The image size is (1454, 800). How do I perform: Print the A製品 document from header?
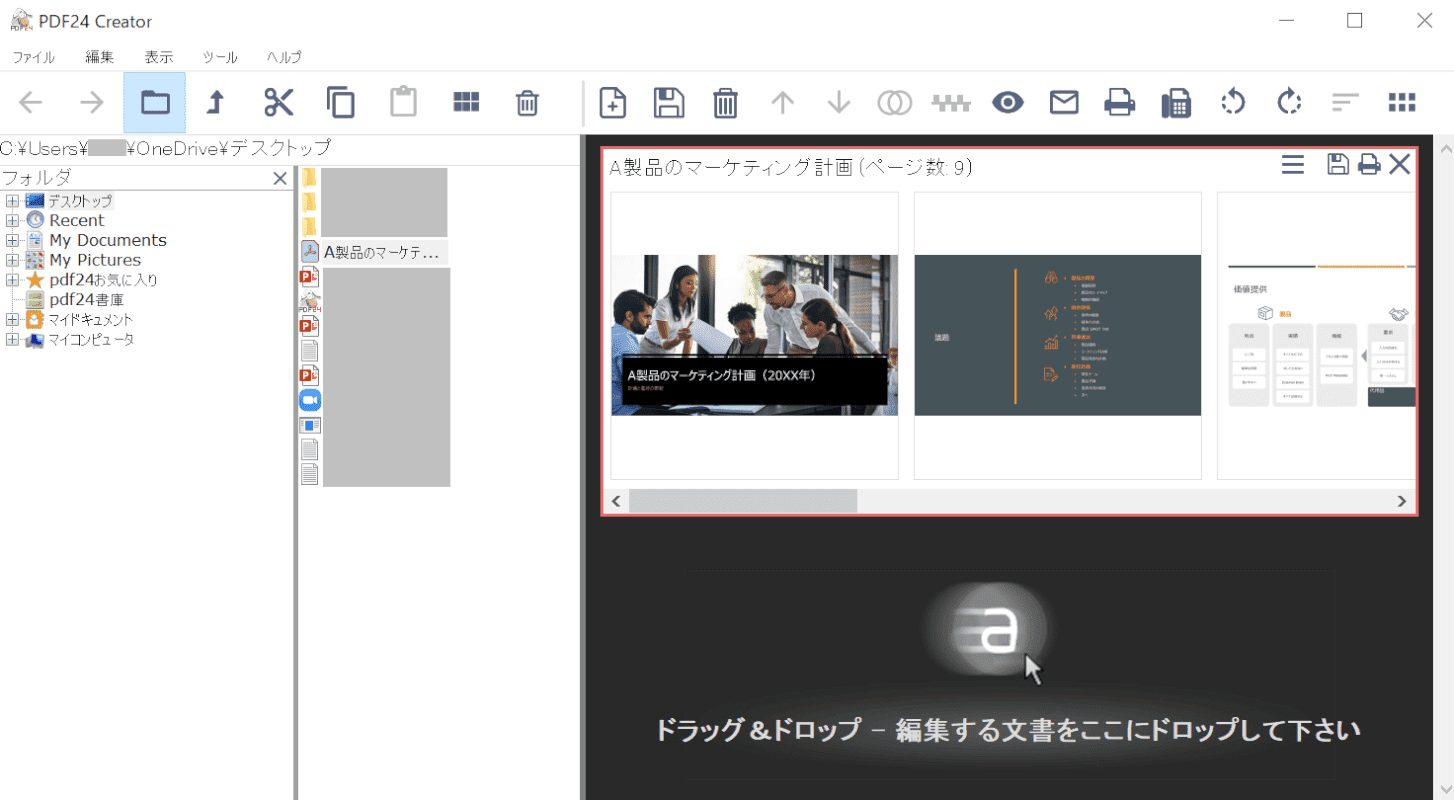coord(1369,165)
